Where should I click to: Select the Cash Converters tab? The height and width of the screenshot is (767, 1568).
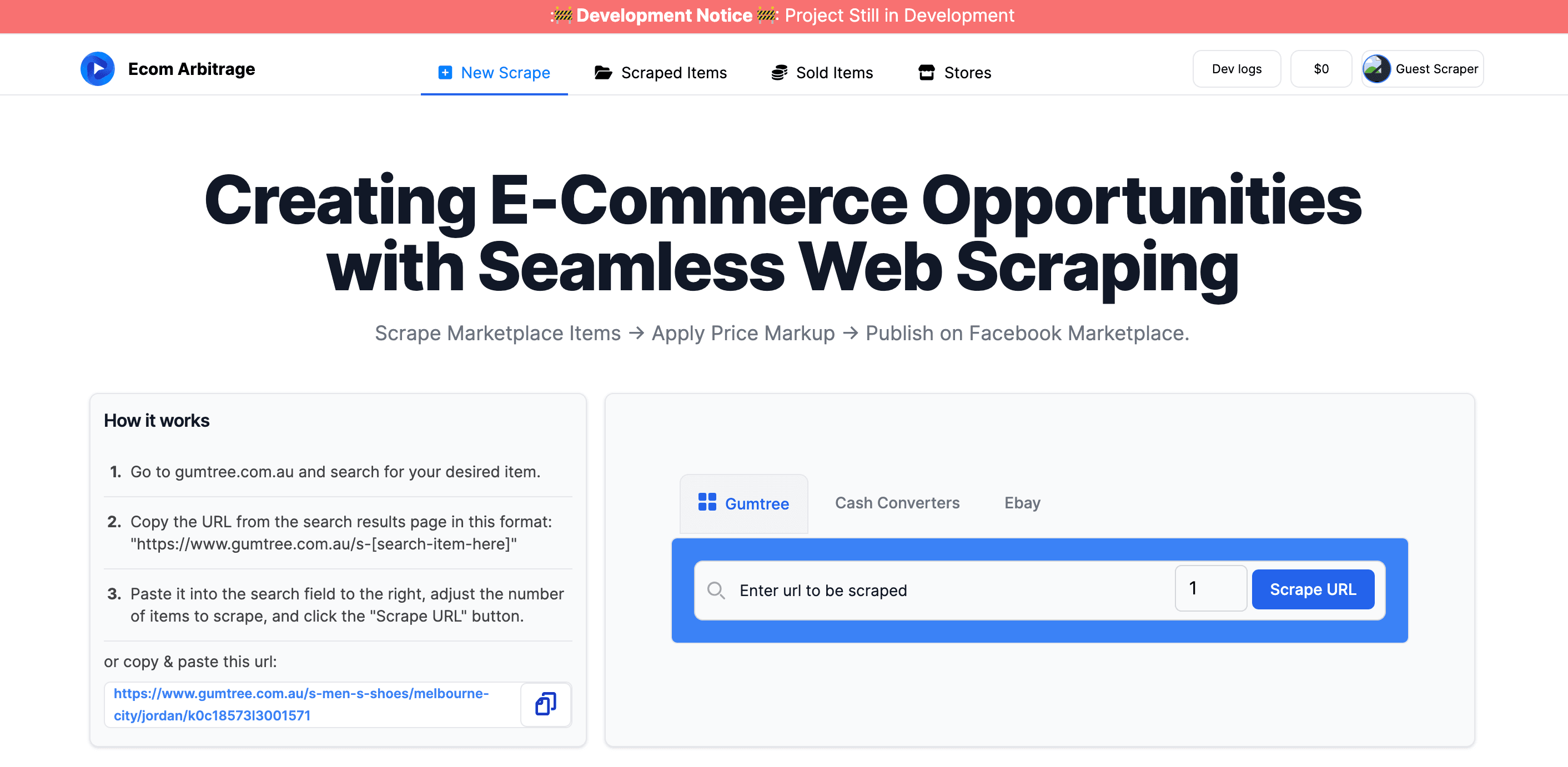pos(897,502)
